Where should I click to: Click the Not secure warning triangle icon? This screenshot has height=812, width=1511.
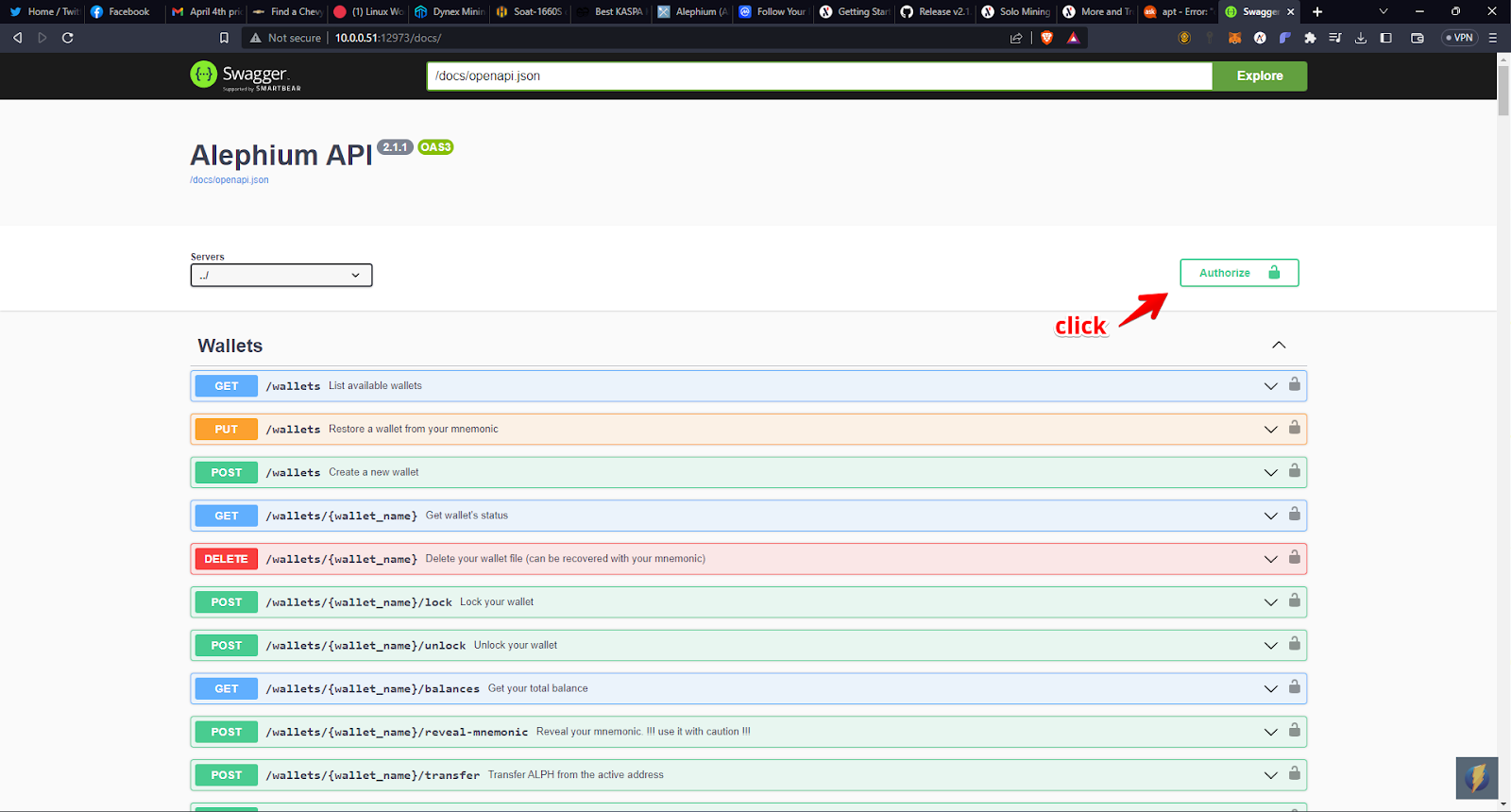(x=255, y=38)
